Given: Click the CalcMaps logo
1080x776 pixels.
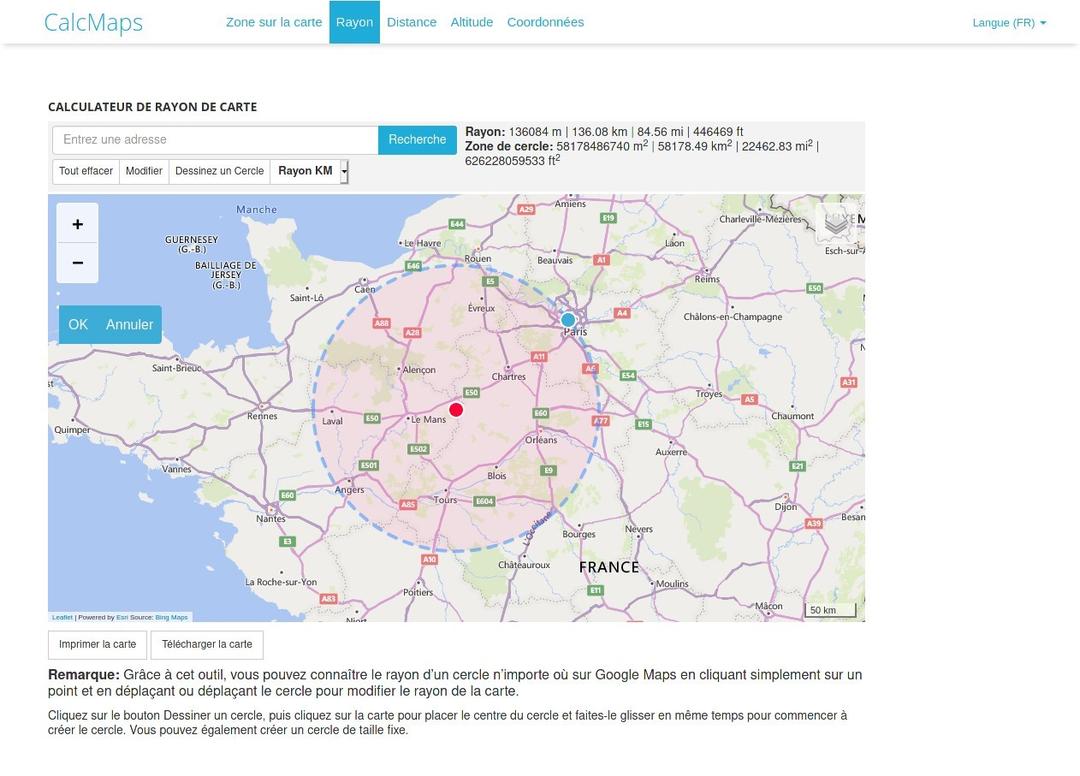Looking at the screenshot, I should tap(92, 21).
